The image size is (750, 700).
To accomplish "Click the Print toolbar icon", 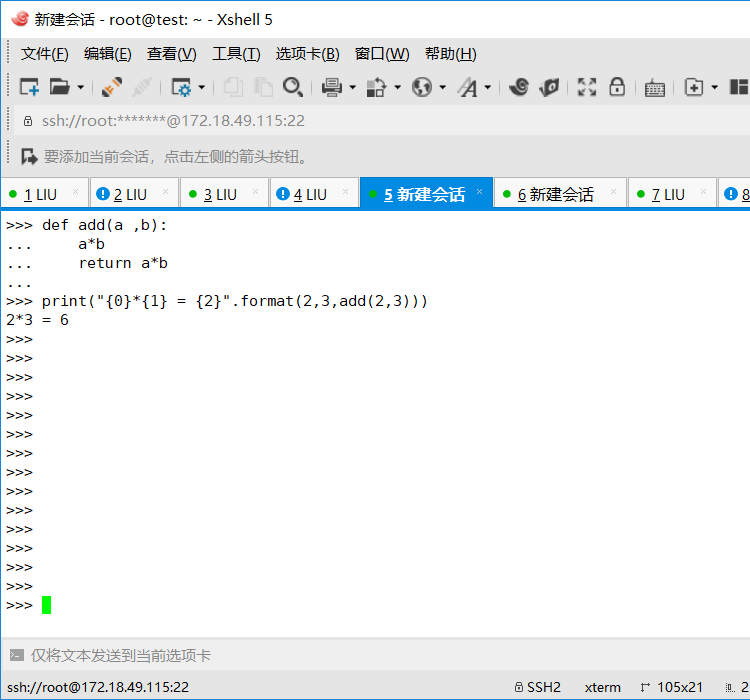I will pyautogui.click(x=332, y=87).
